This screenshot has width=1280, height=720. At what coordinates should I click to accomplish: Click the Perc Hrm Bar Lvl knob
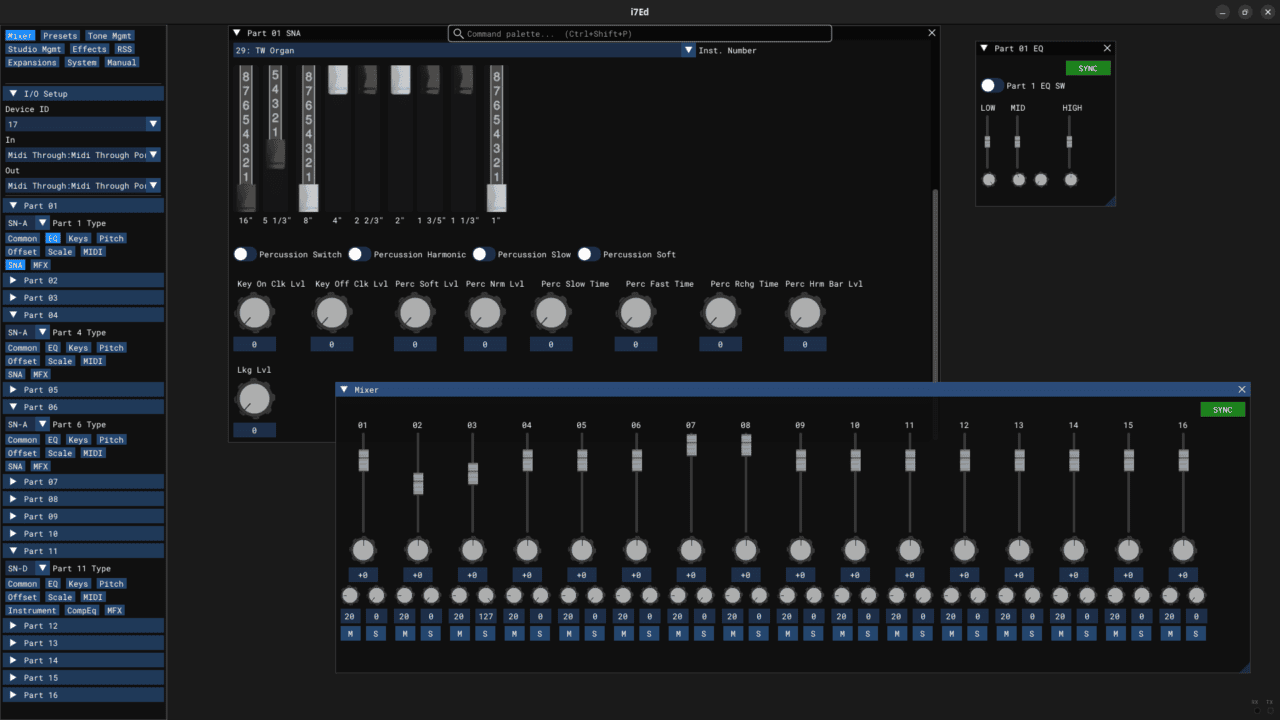(x=804, y=314)
